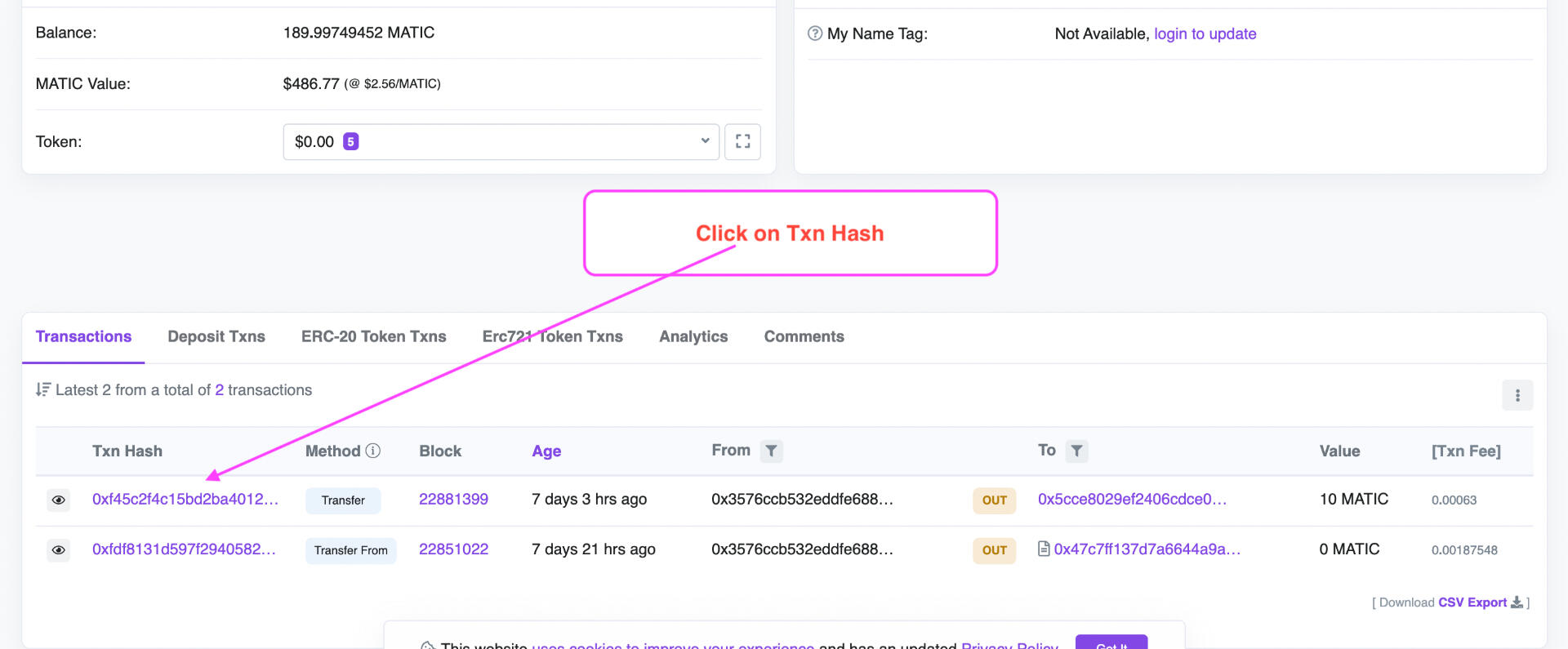The width and height of the screenshot is (1568, 649).
Task: Open the ERC-20 Token Txns tab
Action: click(373, 336)
